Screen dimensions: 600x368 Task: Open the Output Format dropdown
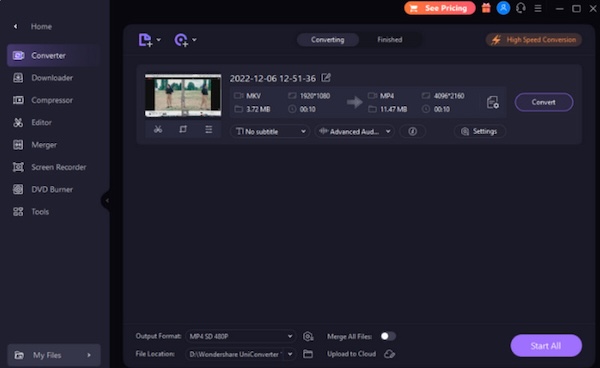pyautogui.click(x=241, y=336)
